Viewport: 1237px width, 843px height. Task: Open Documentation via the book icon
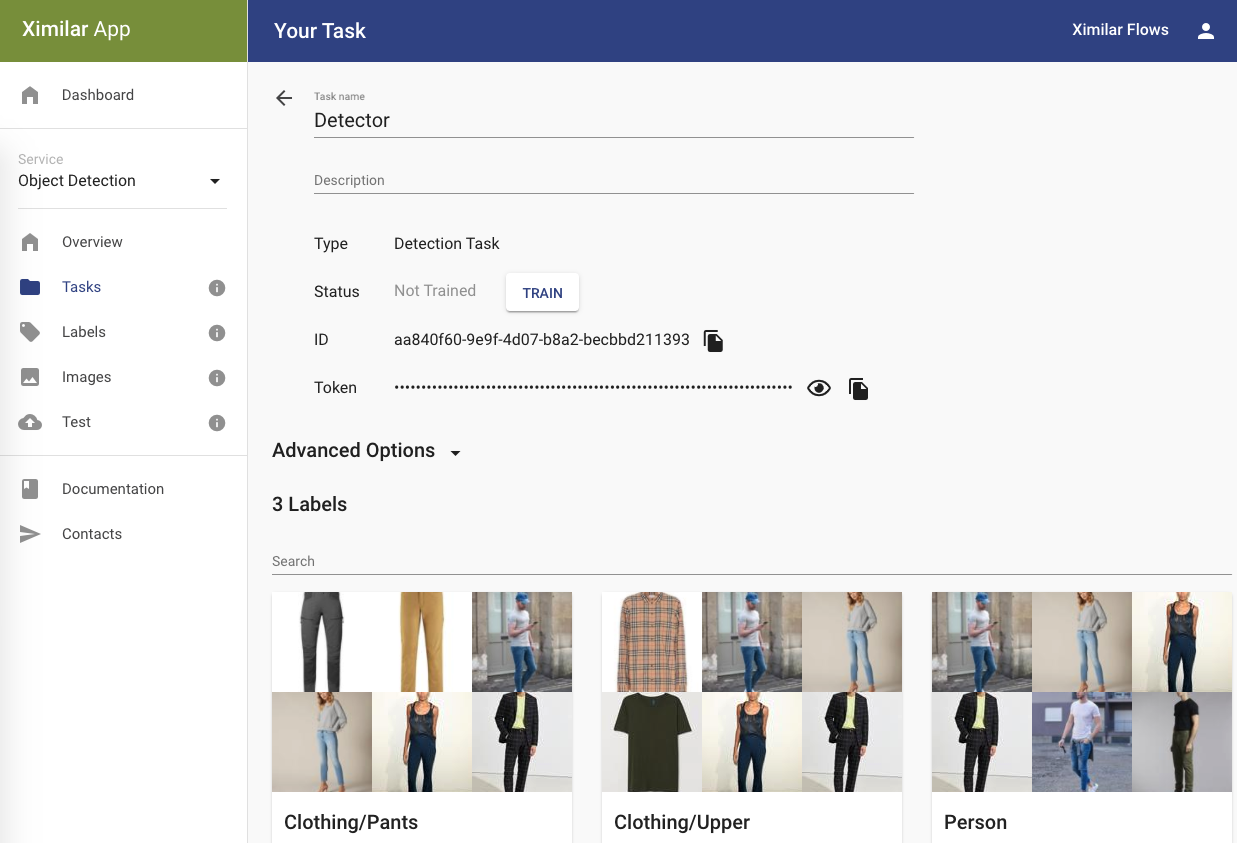(30, 489)
